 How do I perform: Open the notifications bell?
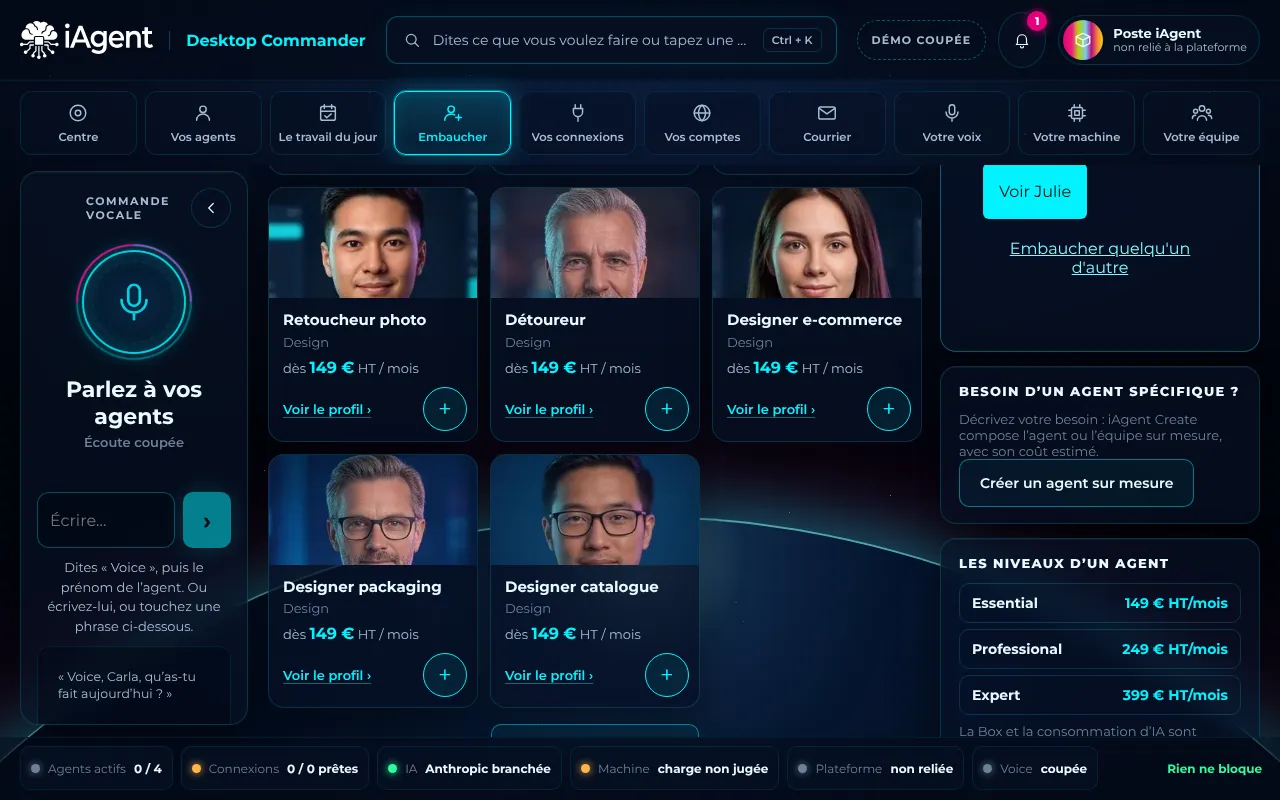[x=1022, y=41]
